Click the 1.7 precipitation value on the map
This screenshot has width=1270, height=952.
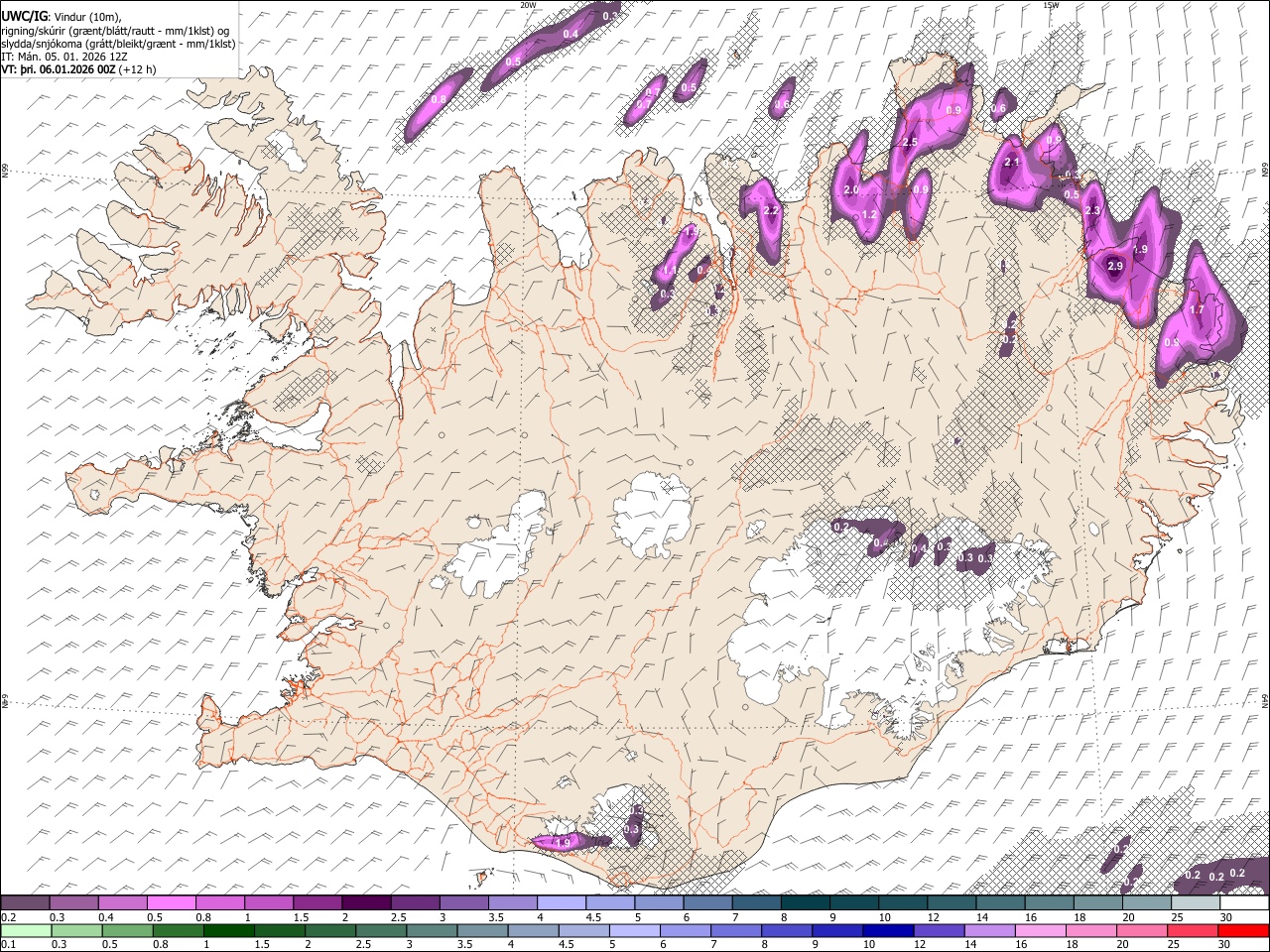pos(1196,309)
